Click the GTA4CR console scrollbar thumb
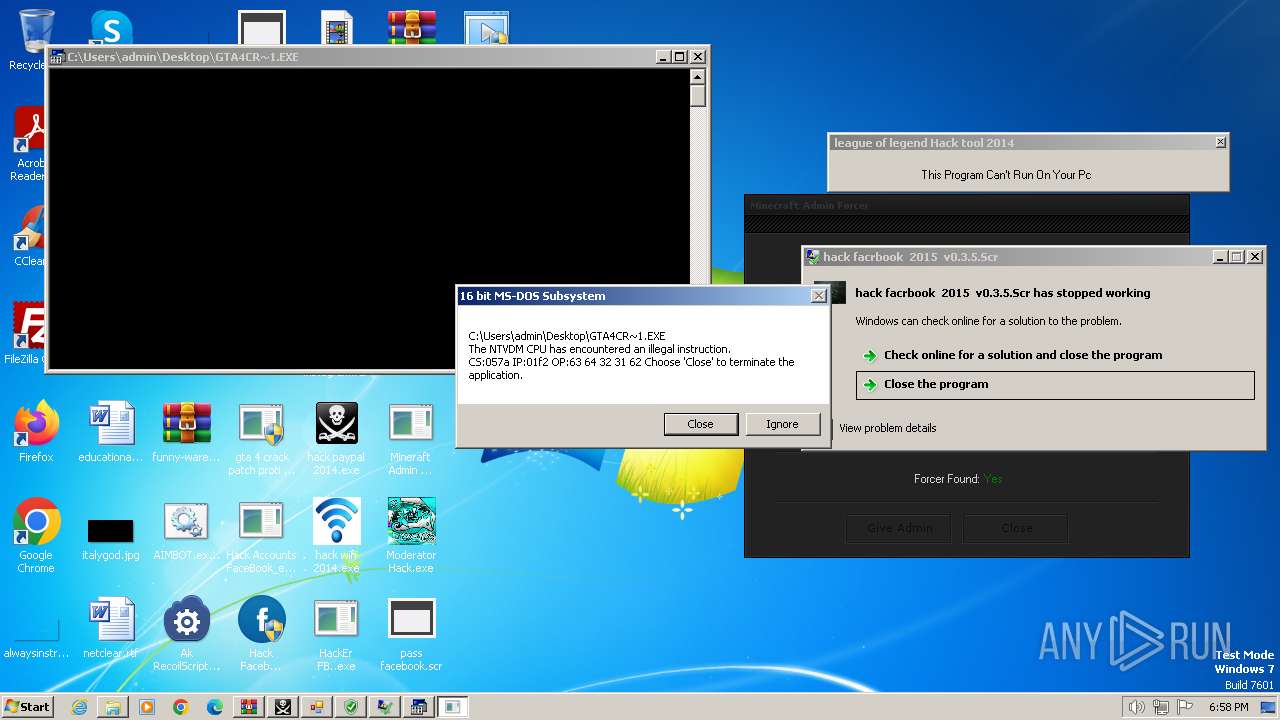1280x720 pixels. coord(698,96)
